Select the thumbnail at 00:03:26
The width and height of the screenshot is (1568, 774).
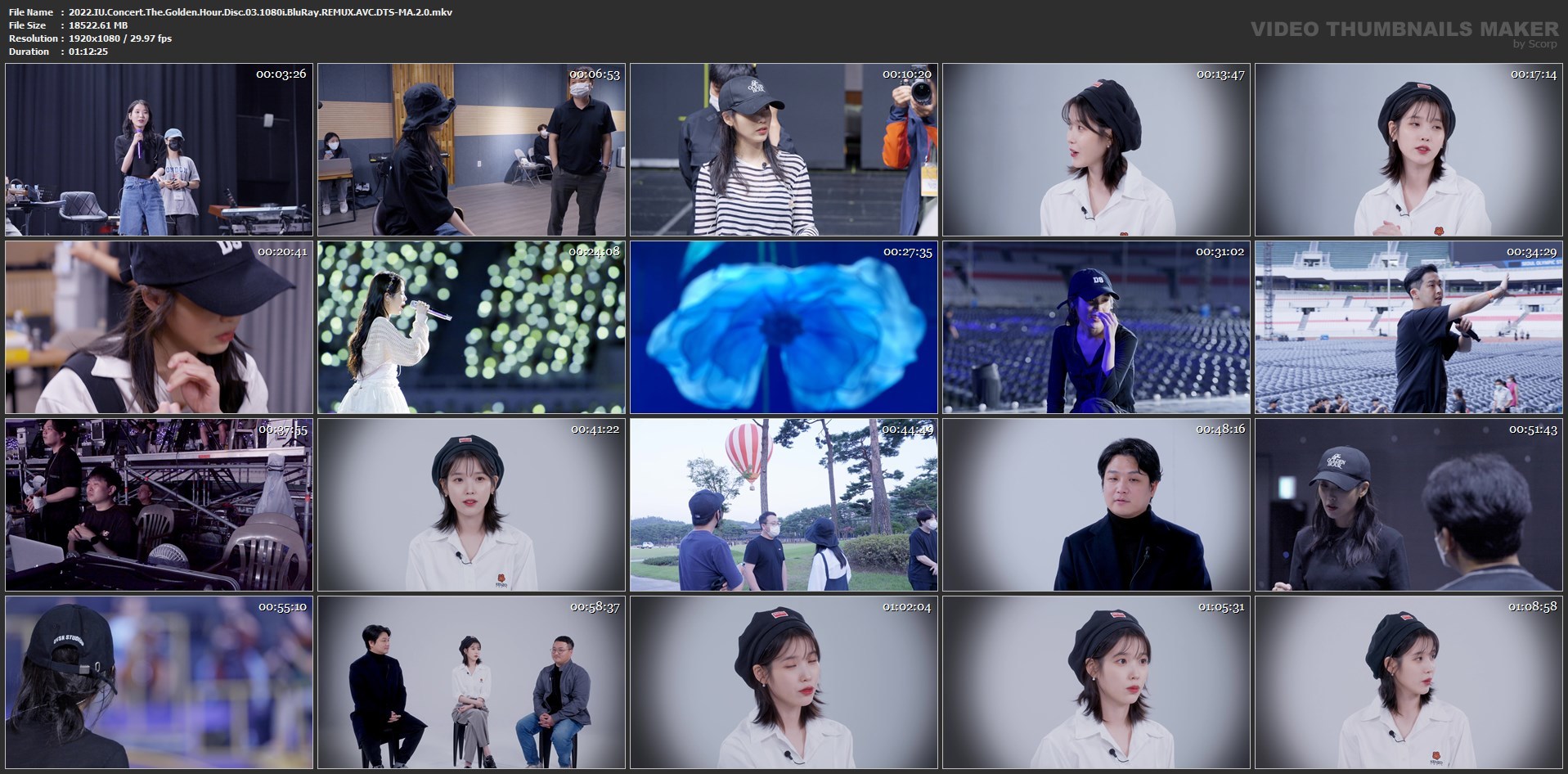[x=159, y=150]
